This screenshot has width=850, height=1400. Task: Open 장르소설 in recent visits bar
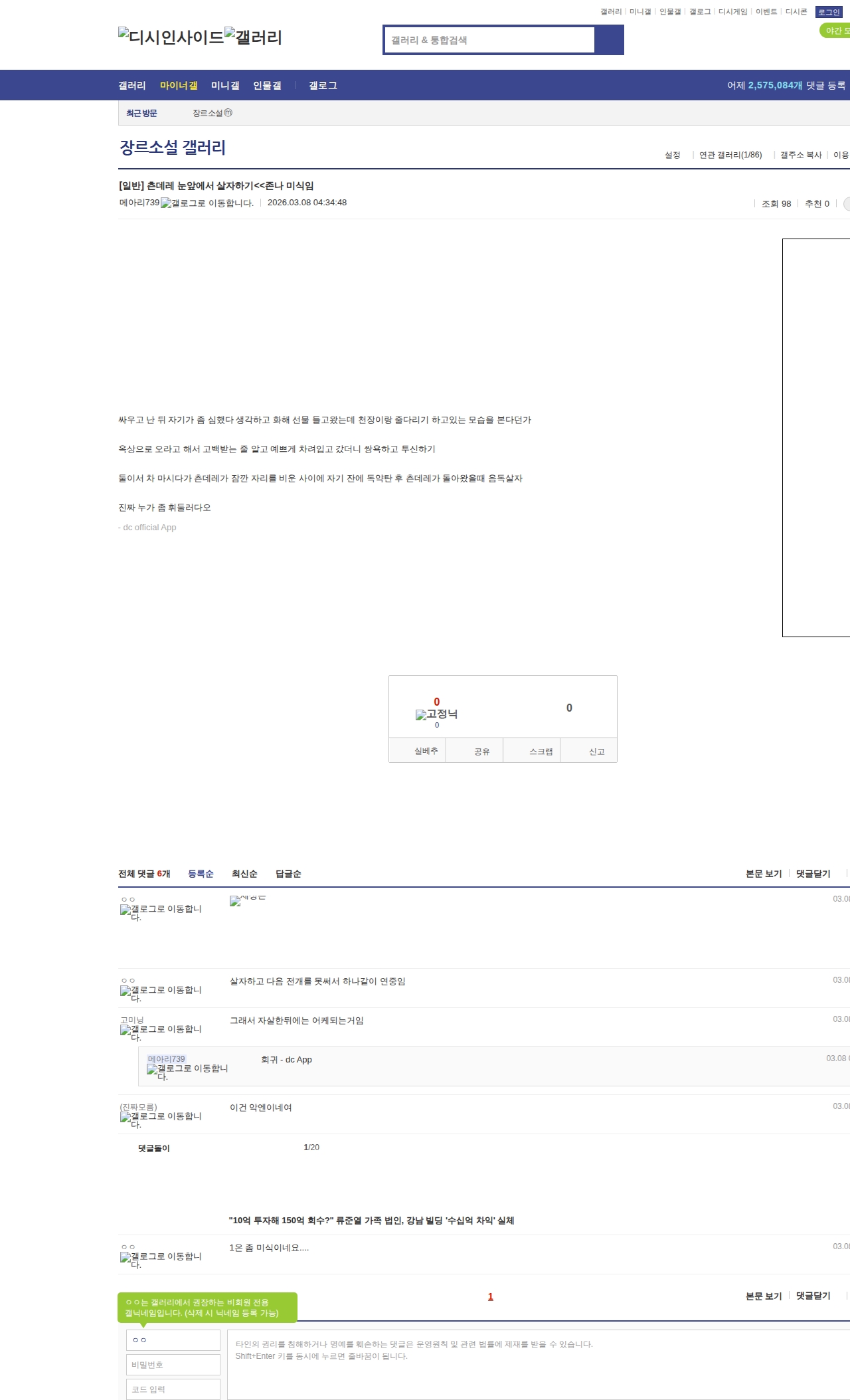[212, 113]
